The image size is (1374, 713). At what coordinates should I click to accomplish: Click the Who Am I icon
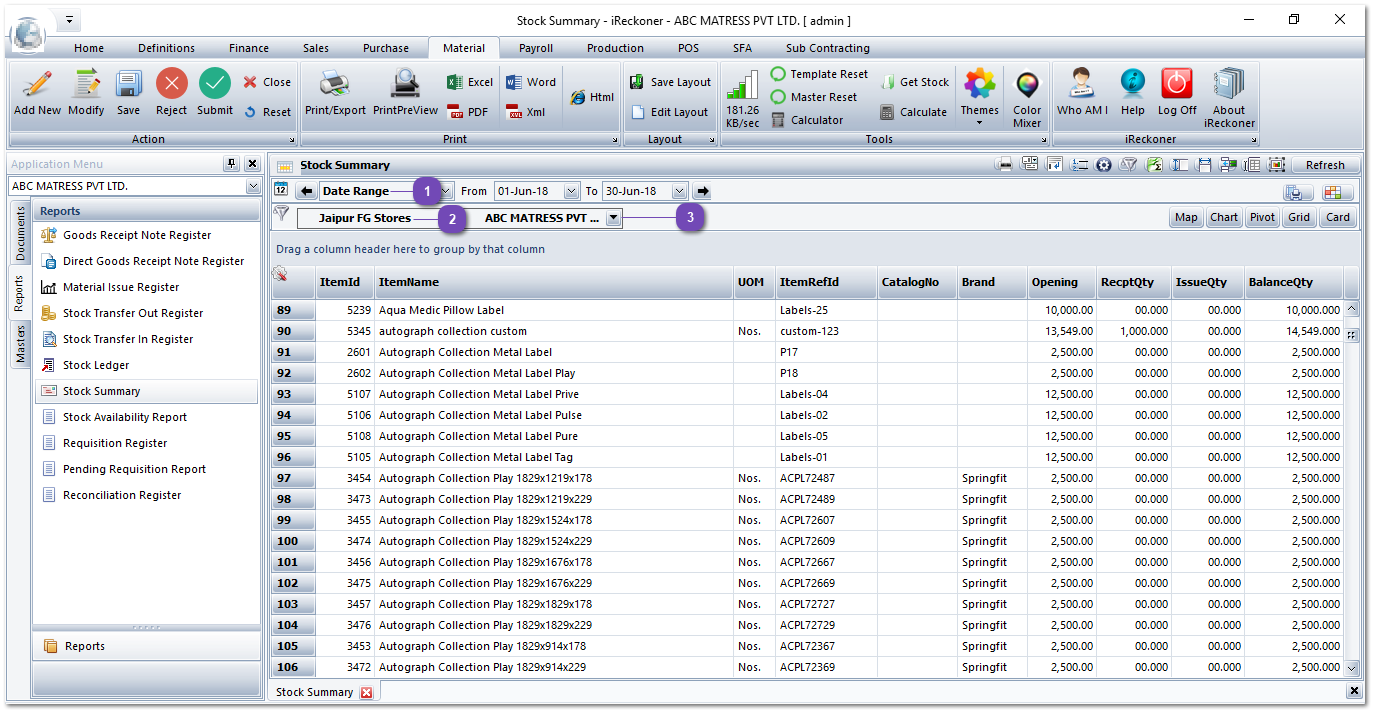pos(1081,85)
